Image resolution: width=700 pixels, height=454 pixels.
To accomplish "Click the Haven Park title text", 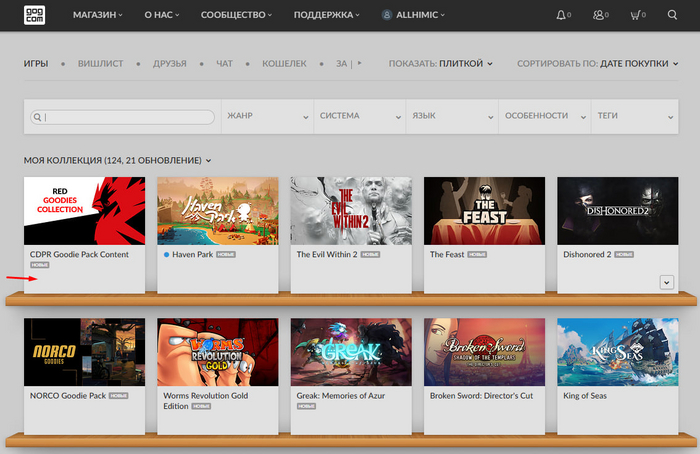I will 192,254.
